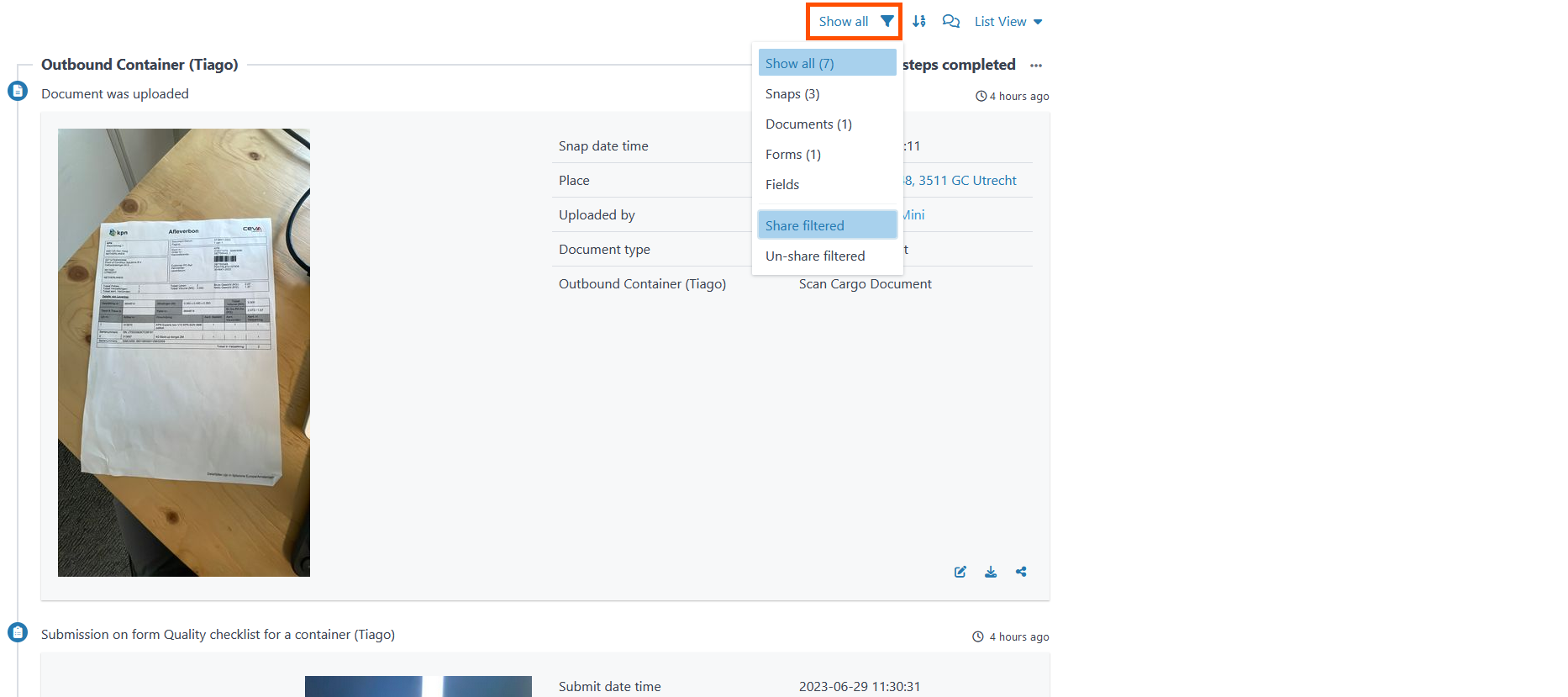Filter by Forms (1)
Viewport: 1568px width, 697px height.
[827, 154]
